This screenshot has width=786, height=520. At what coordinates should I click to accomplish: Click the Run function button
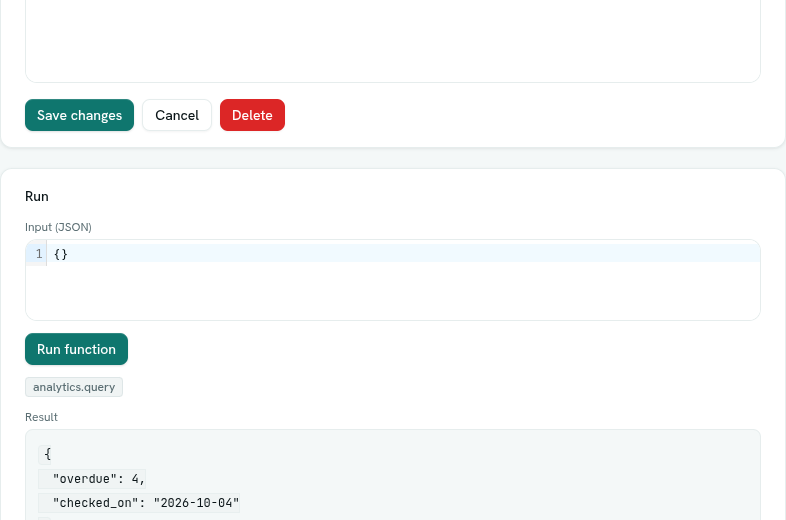(76, 349)
